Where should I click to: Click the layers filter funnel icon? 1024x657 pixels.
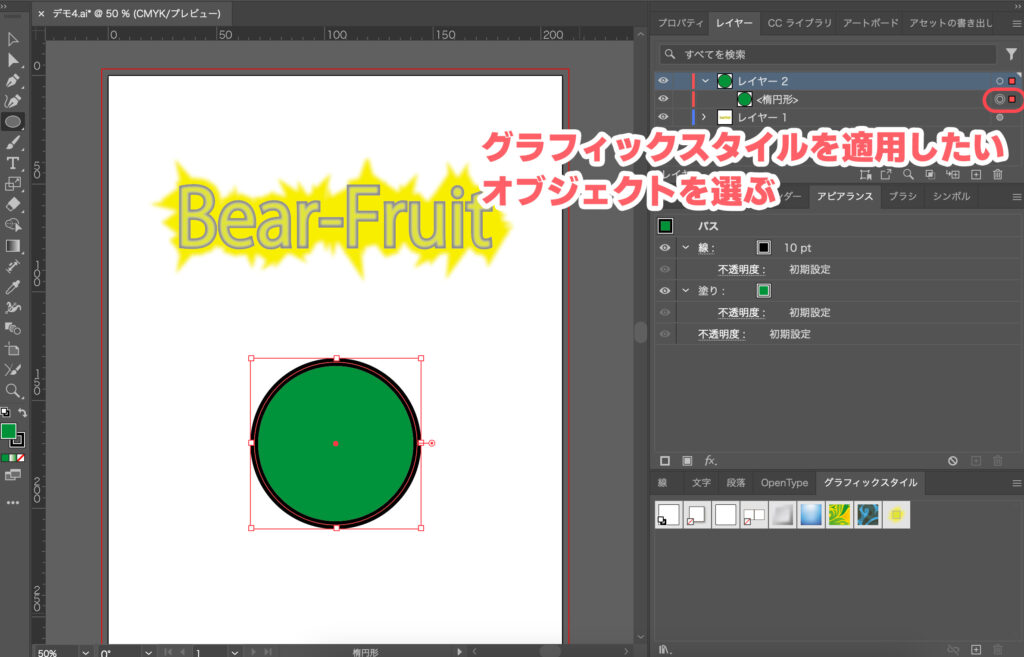pos(1010,54)
